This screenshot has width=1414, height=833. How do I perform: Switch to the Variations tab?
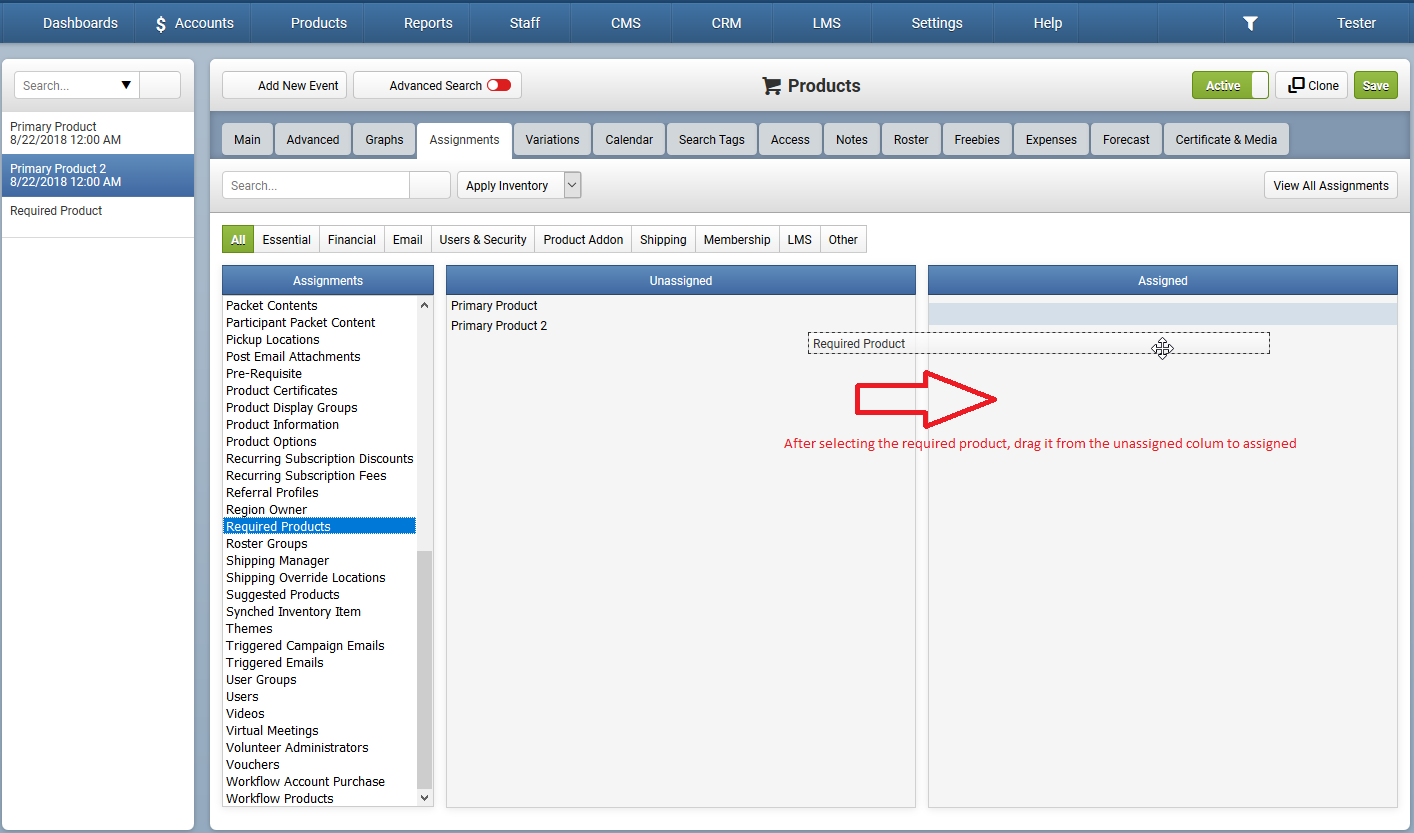(x=552, y=140)
